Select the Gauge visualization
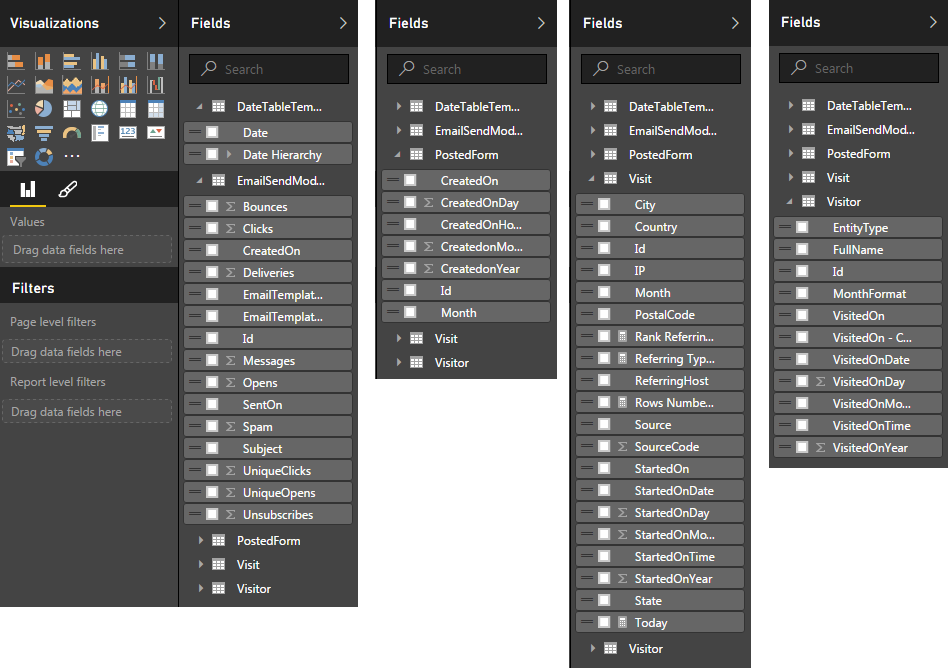This screenshot has width=948, height=668. click(x=72, y=132)
